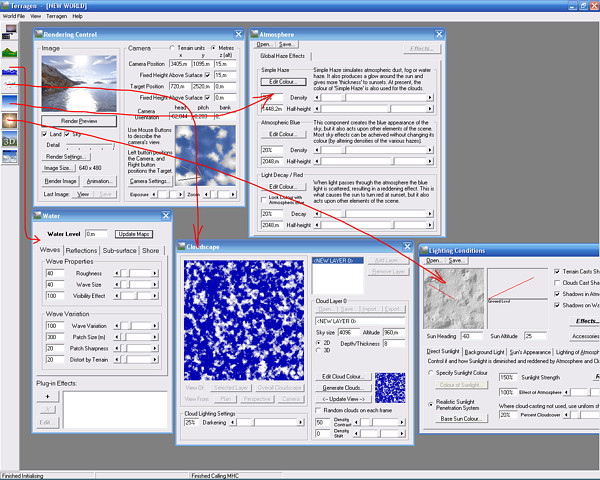
Task: Click the large blue Cloudscape preview image
Action: coord(244,320)
